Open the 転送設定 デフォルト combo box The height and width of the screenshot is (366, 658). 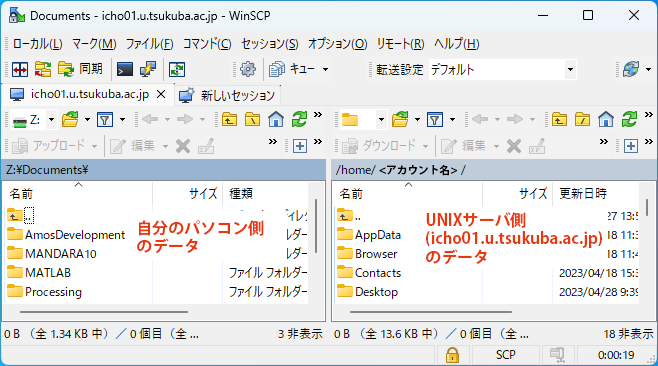pyautogui.click(x=502, y=70)
